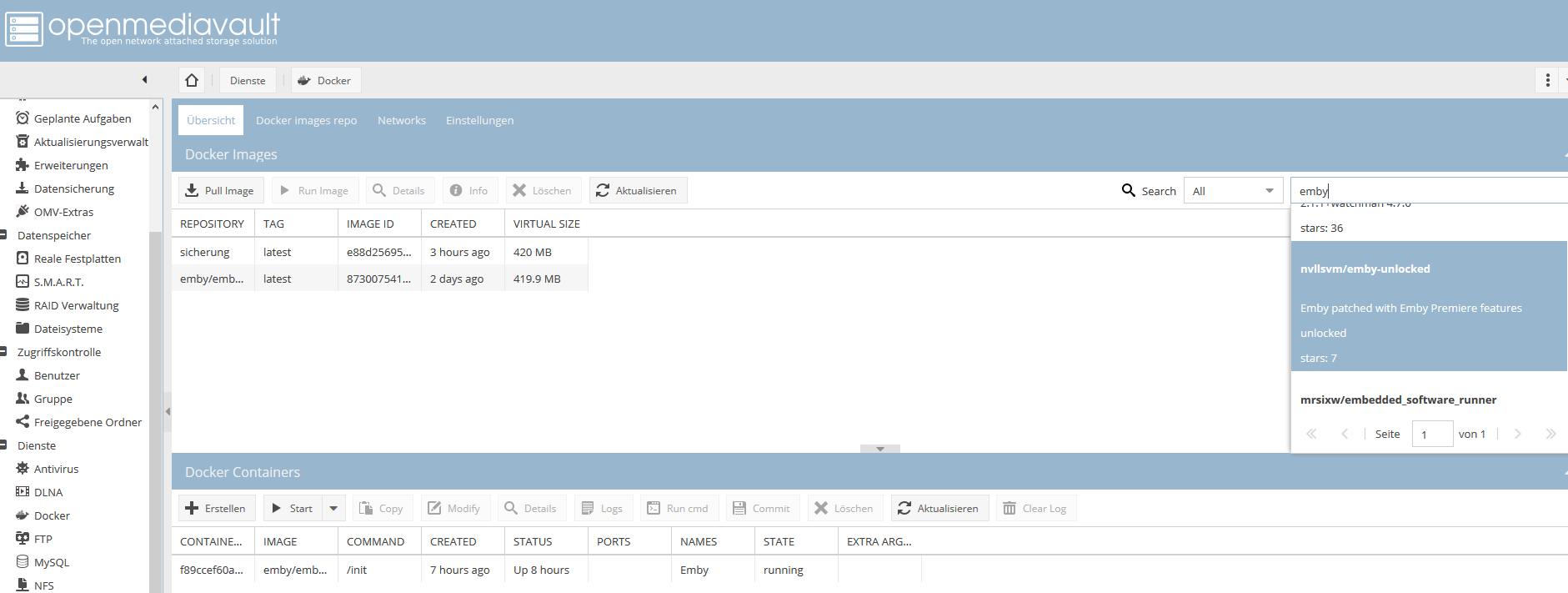Click Details in Docker Images toolbar

point(399,190)
